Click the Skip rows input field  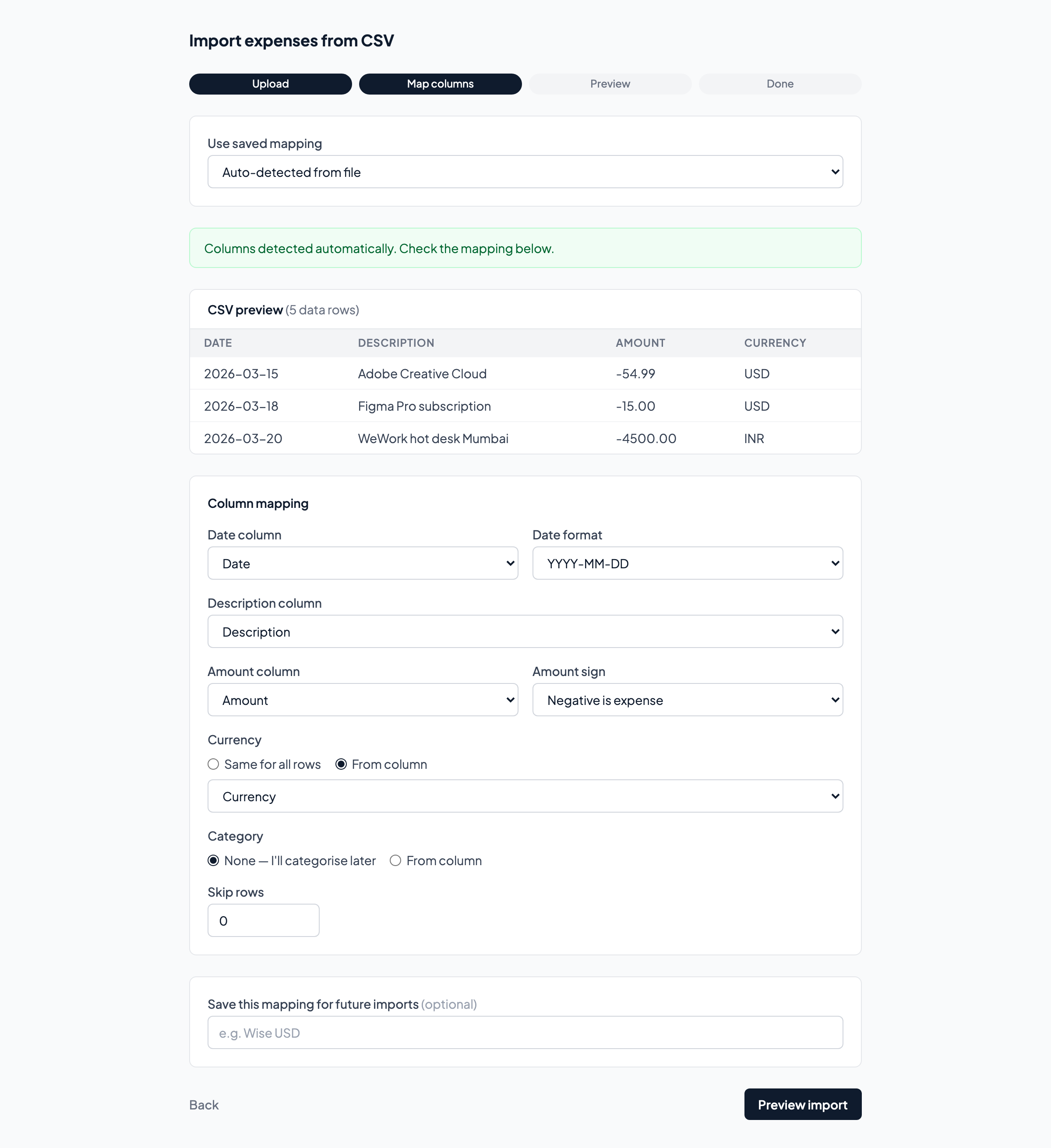(x=263, y=920)
